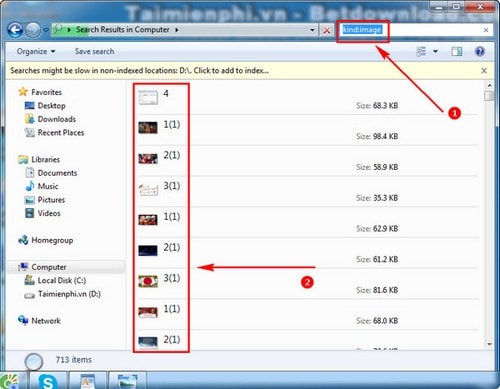Click the Forward navigation arrow button
The height and width of the screenshot is (389, 500).
pos(33,30)
